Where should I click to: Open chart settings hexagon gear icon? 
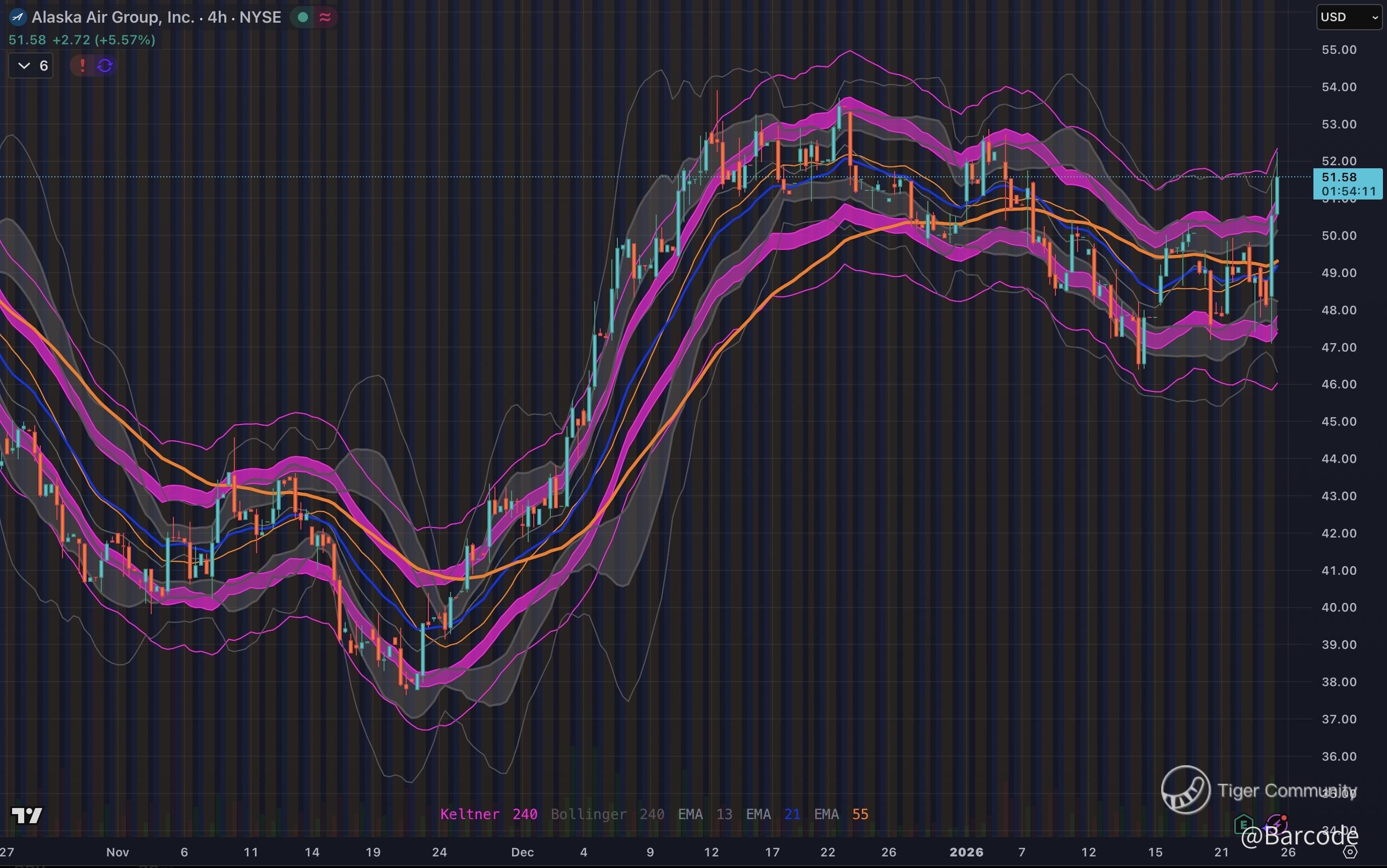[1350, 852]
